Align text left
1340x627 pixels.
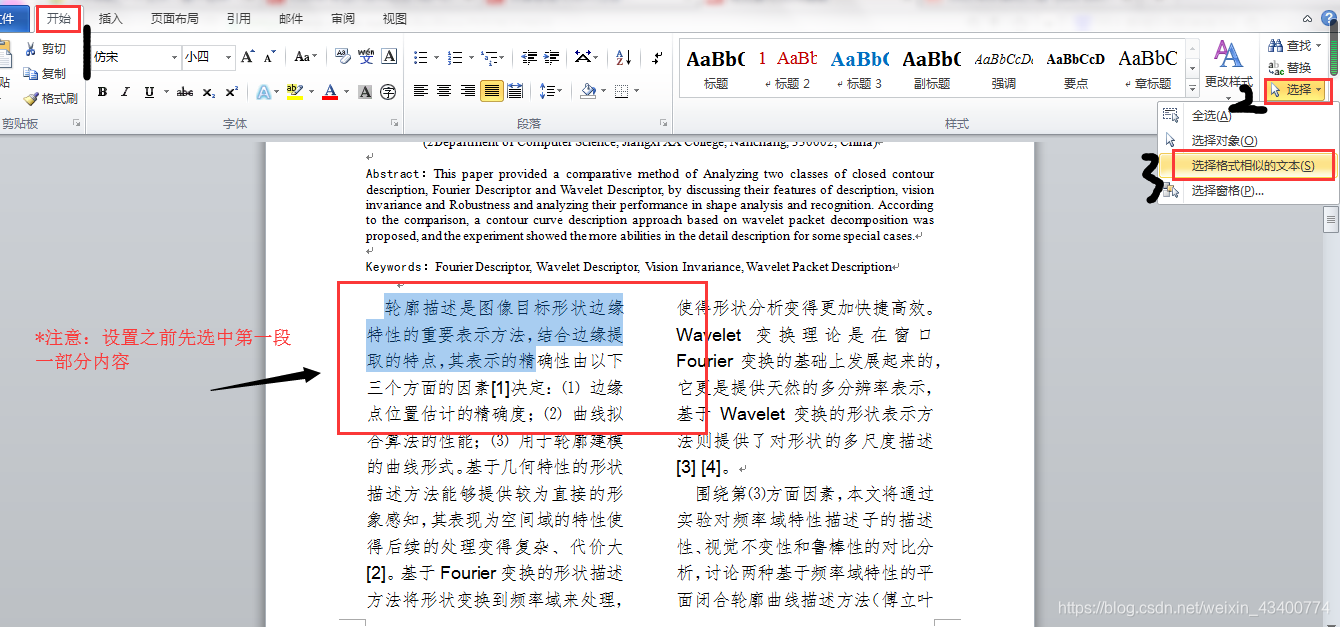[x=421, y=91]
